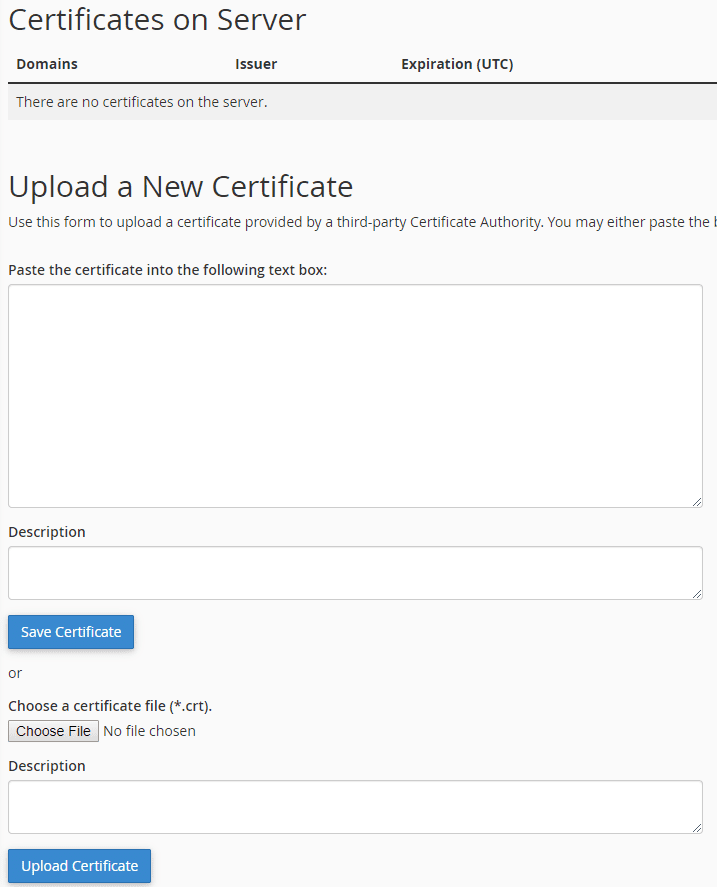Open the Choose File picker
The height and width of the screenshot is (887, 717).
click(x=54, y=731)
